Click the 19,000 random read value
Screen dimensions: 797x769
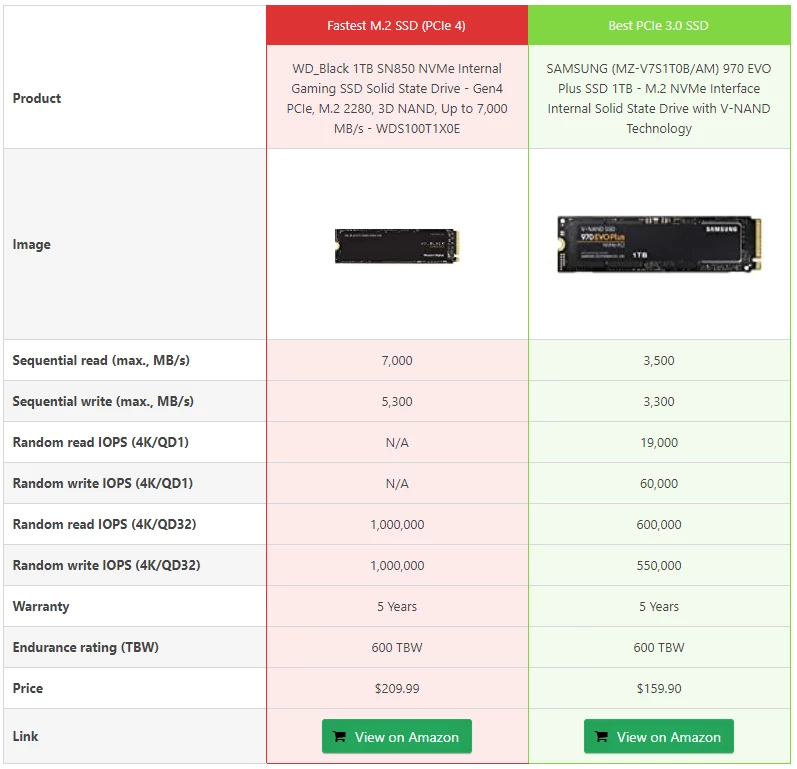click(x=659, y=443)
